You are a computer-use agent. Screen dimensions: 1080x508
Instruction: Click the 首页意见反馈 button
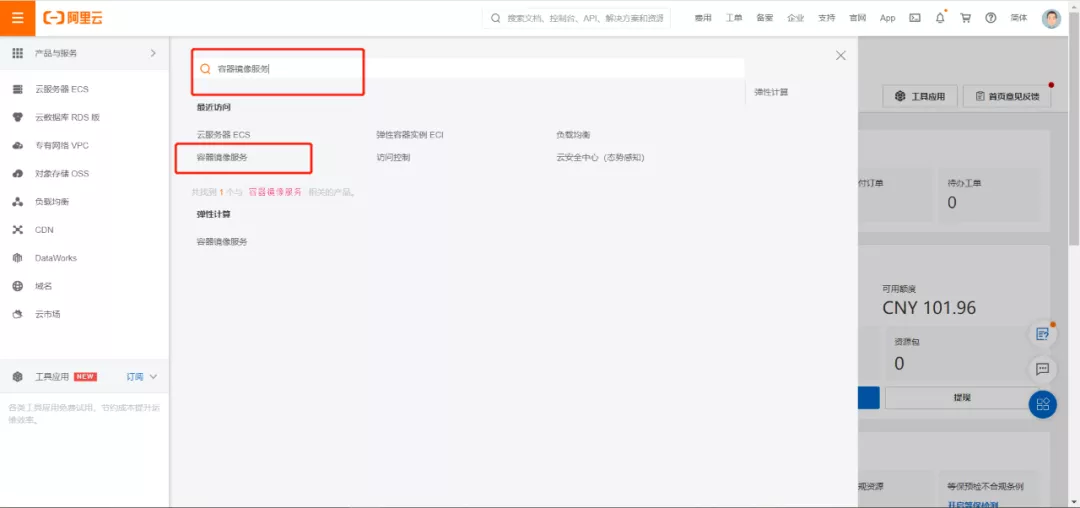point(1006,96)
